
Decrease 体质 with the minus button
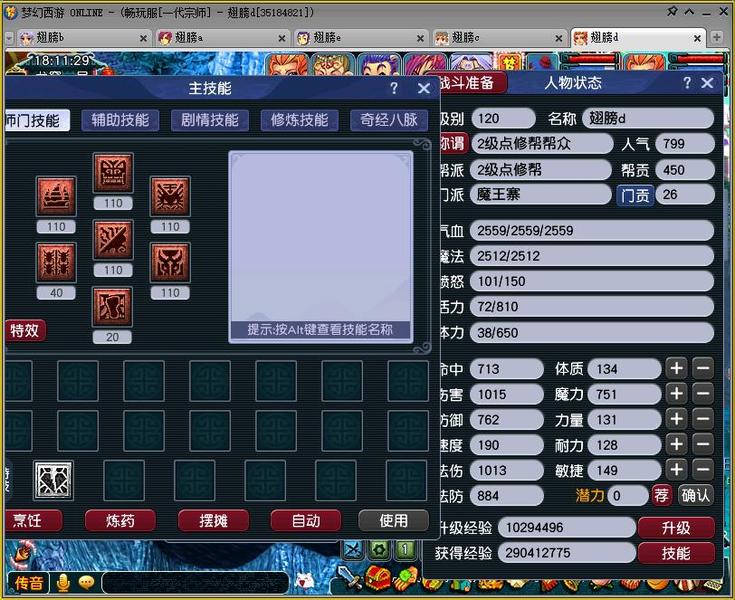[x=703, y=369]
